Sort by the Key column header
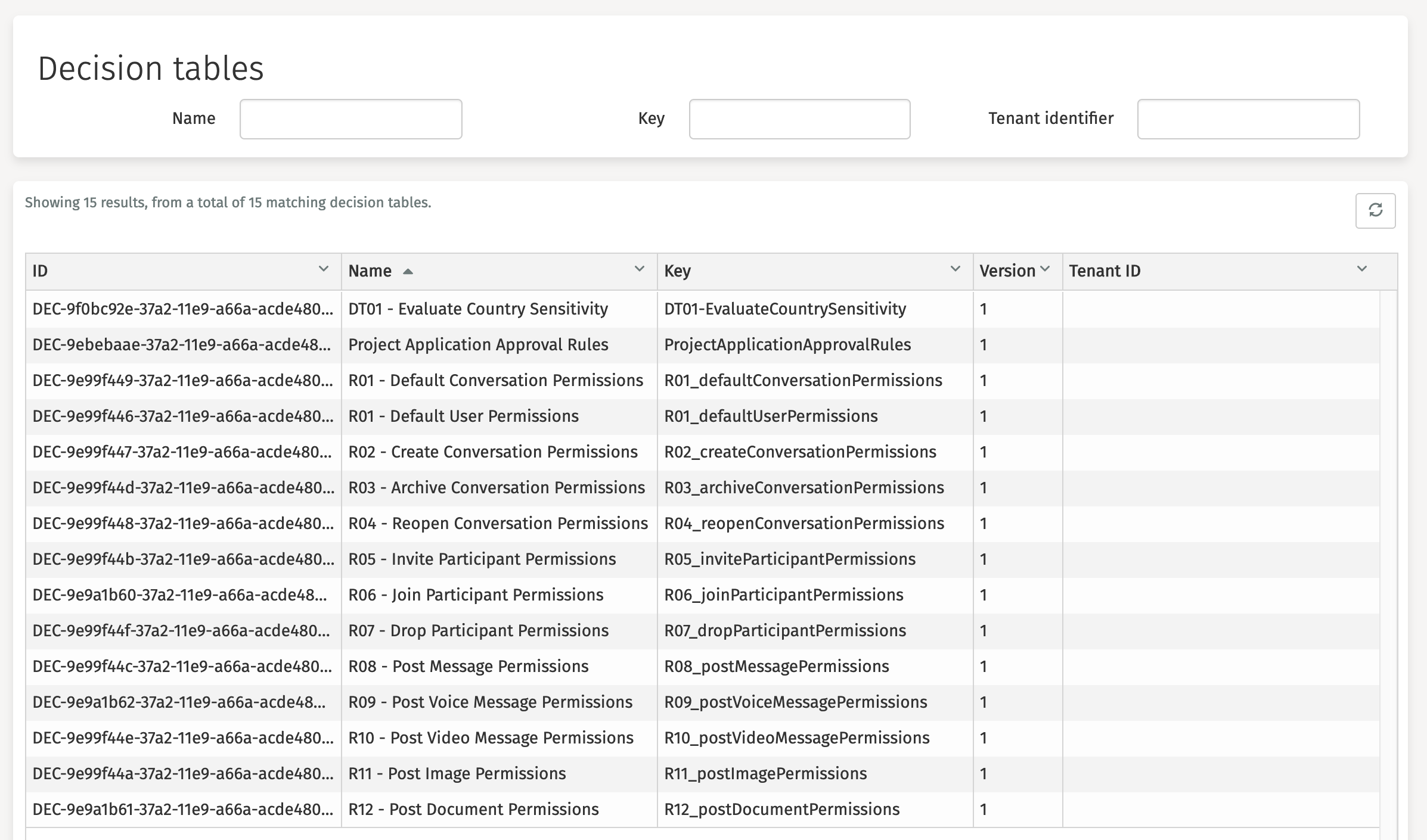The height and width of the screenshot is (840, 1427). pyautogui.click(x=678, y=271)
